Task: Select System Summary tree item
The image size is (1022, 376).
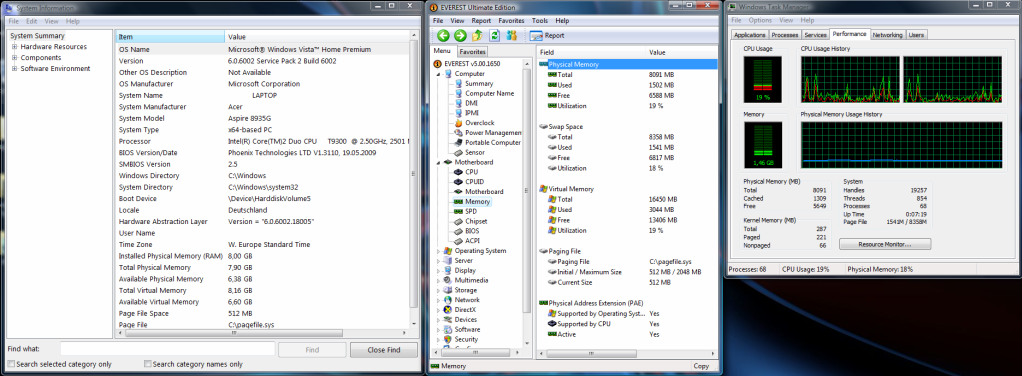Action: 37,36
